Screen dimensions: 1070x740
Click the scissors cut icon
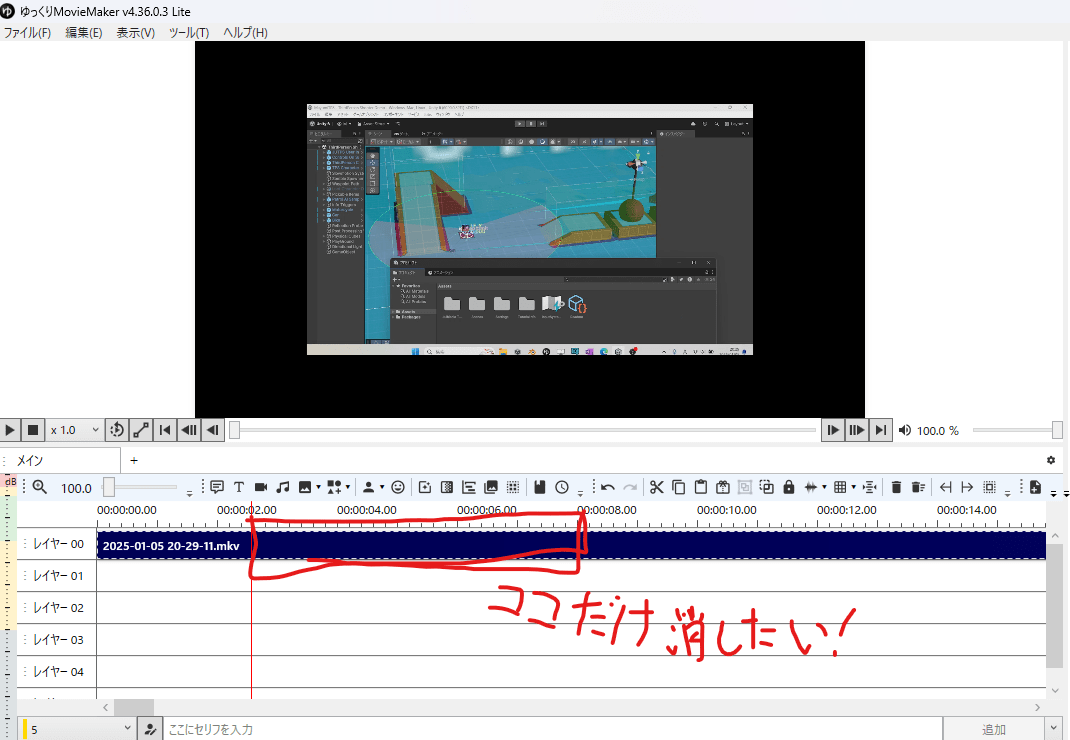(656, 487)
